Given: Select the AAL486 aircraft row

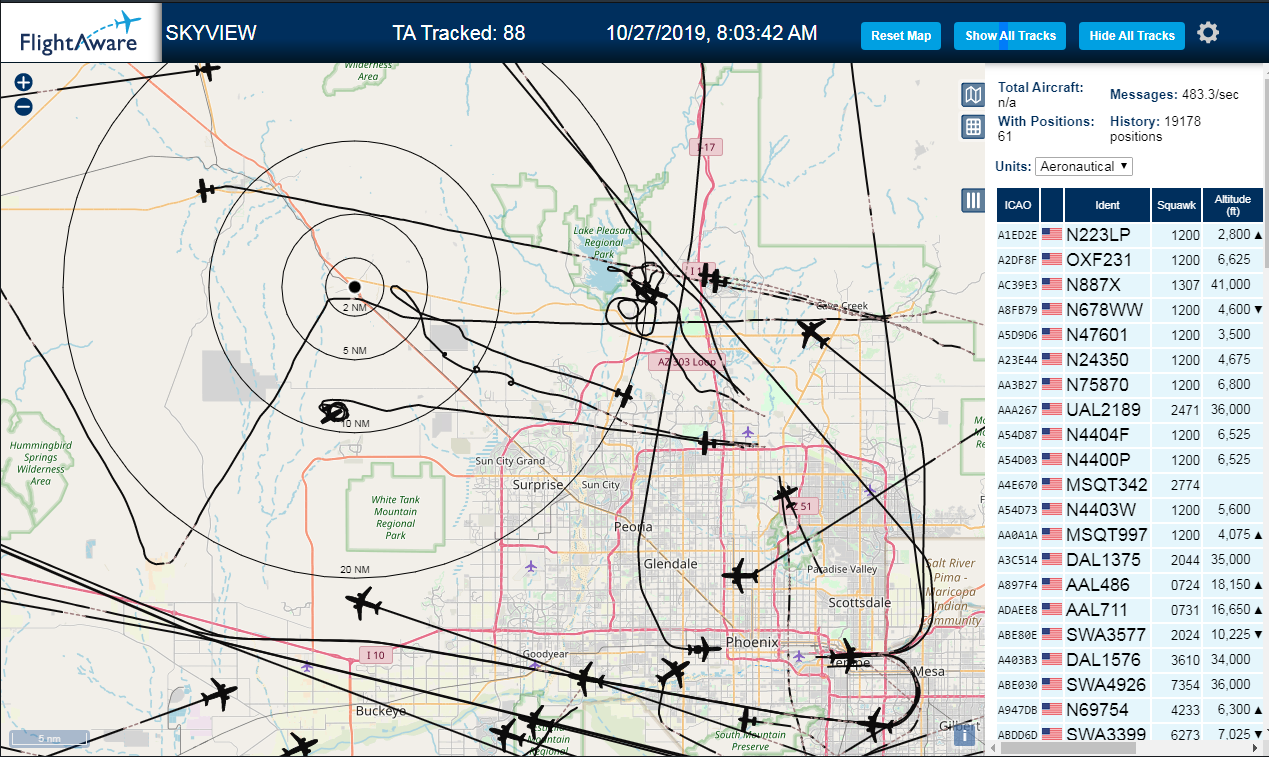Looking at the screenshot, I should pyautogui.click(x=1130, y=585).
